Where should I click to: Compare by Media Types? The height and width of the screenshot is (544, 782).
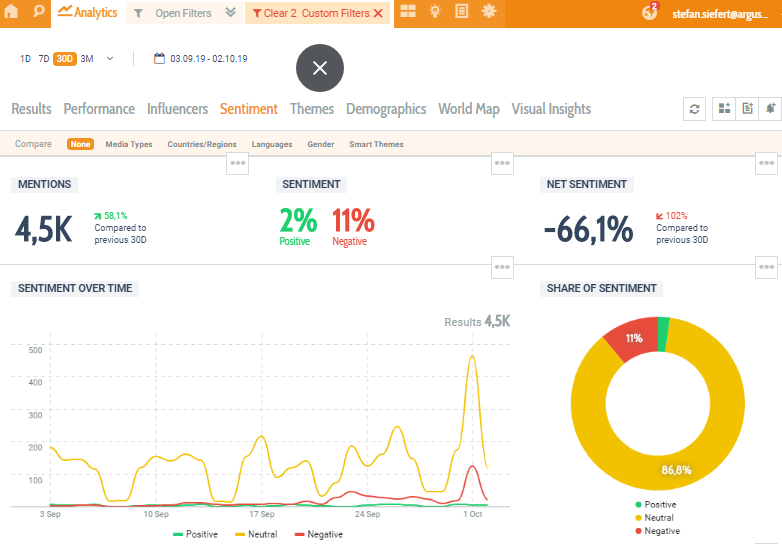click(x=129, y=144)
